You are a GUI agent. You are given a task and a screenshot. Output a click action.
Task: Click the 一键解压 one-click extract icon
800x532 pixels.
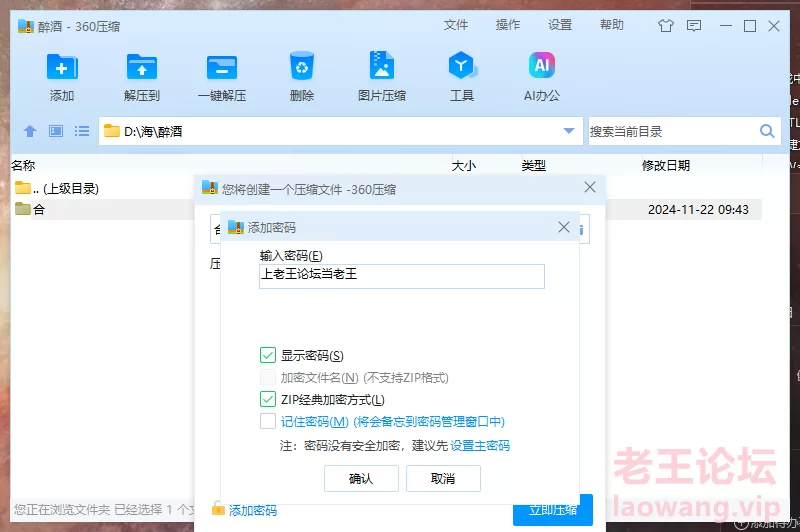point(221,68)
